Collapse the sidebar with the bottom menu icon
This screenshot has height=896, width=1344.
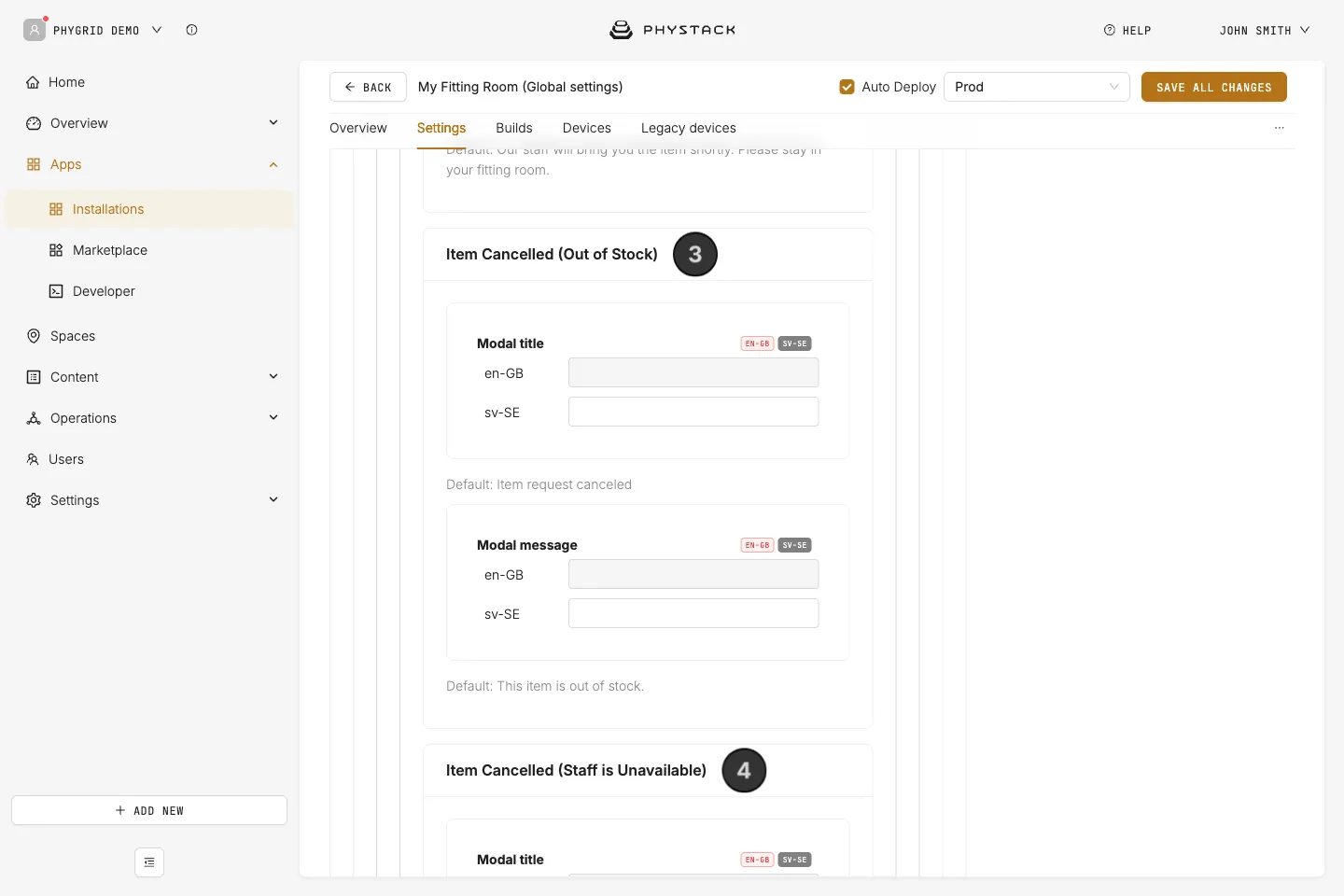coord(149,862)
